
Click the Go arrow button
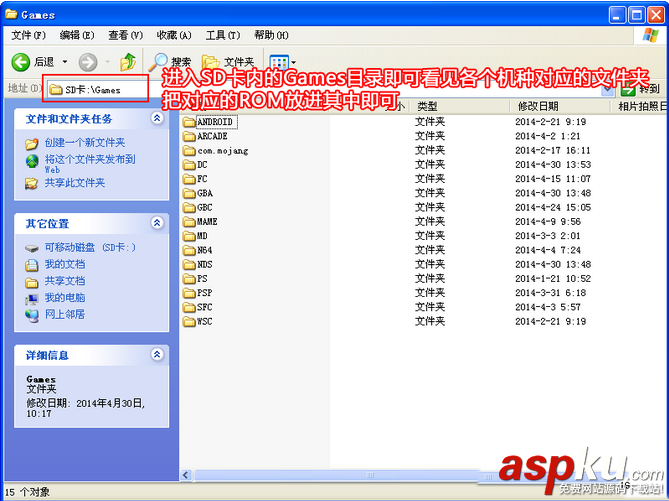[628, 90]
